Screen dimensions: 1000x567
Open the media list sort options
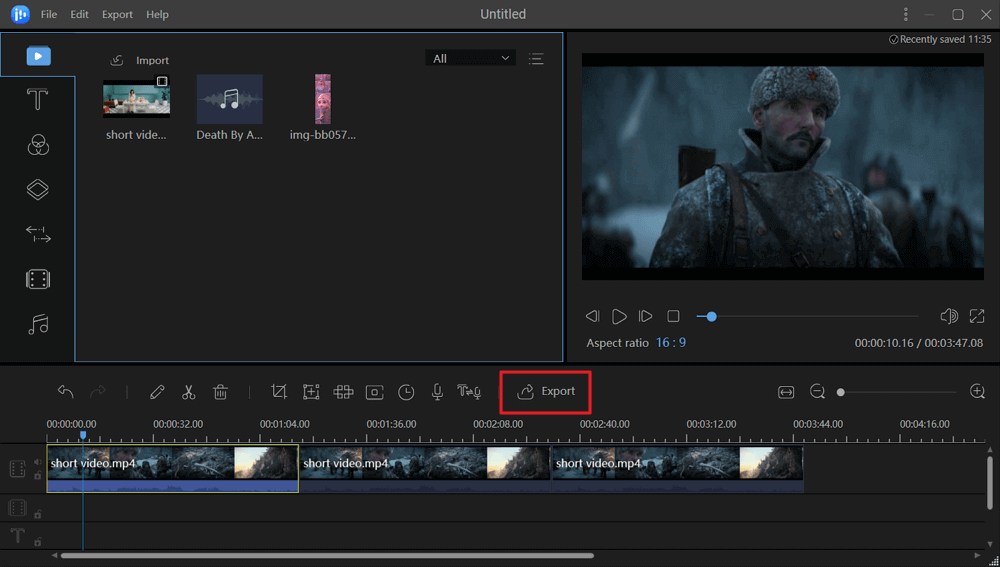coord(536,59)
